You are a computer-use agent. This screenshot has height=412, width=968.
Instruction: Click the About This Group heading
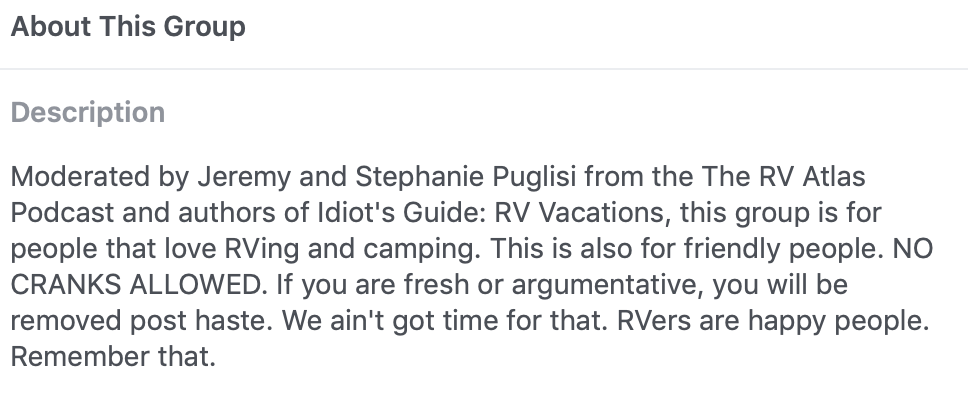tap(128, 26)
